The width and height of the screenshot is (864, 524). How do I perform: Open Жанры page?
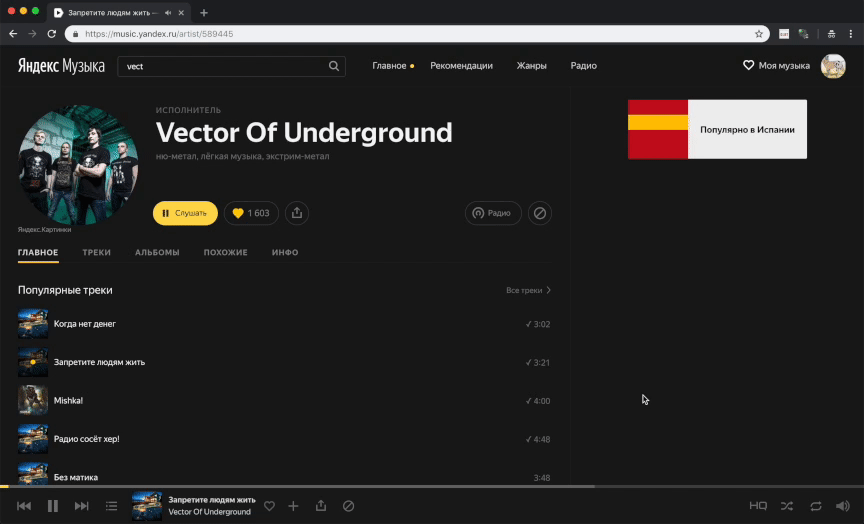[532, 66]
